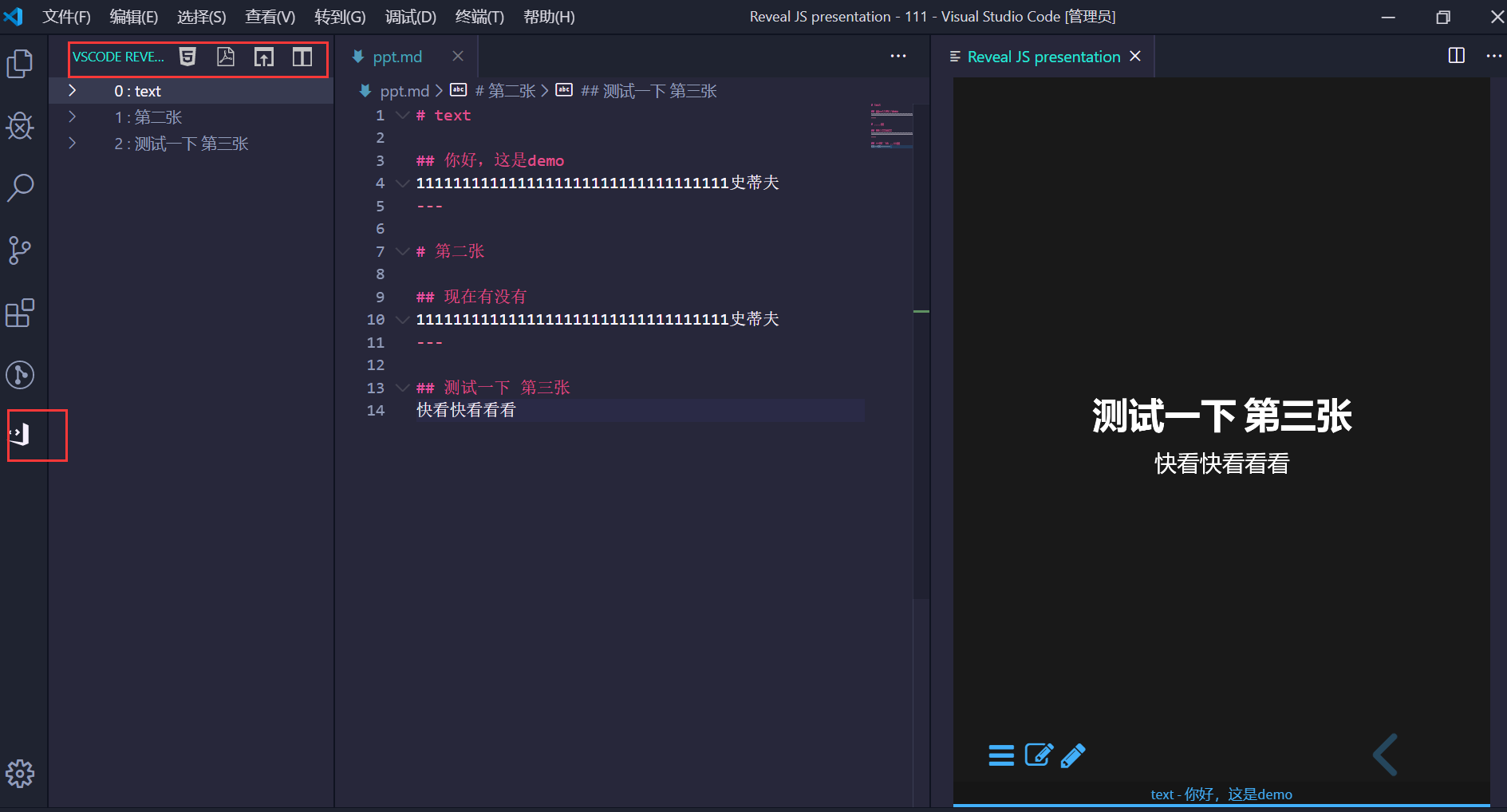Open the Extensions view
Viewport: 1507px width, 812px height.
tap(19, 313)
